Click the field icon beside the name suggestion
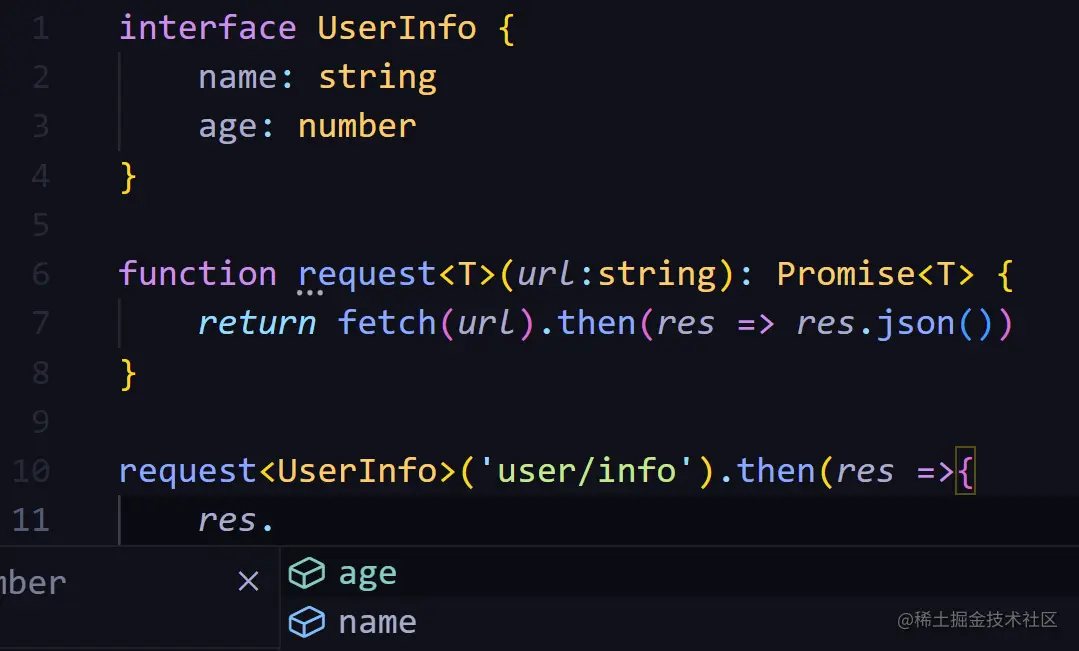The image size is (1079, 651). pyautogui.click(x=306, y=623)
